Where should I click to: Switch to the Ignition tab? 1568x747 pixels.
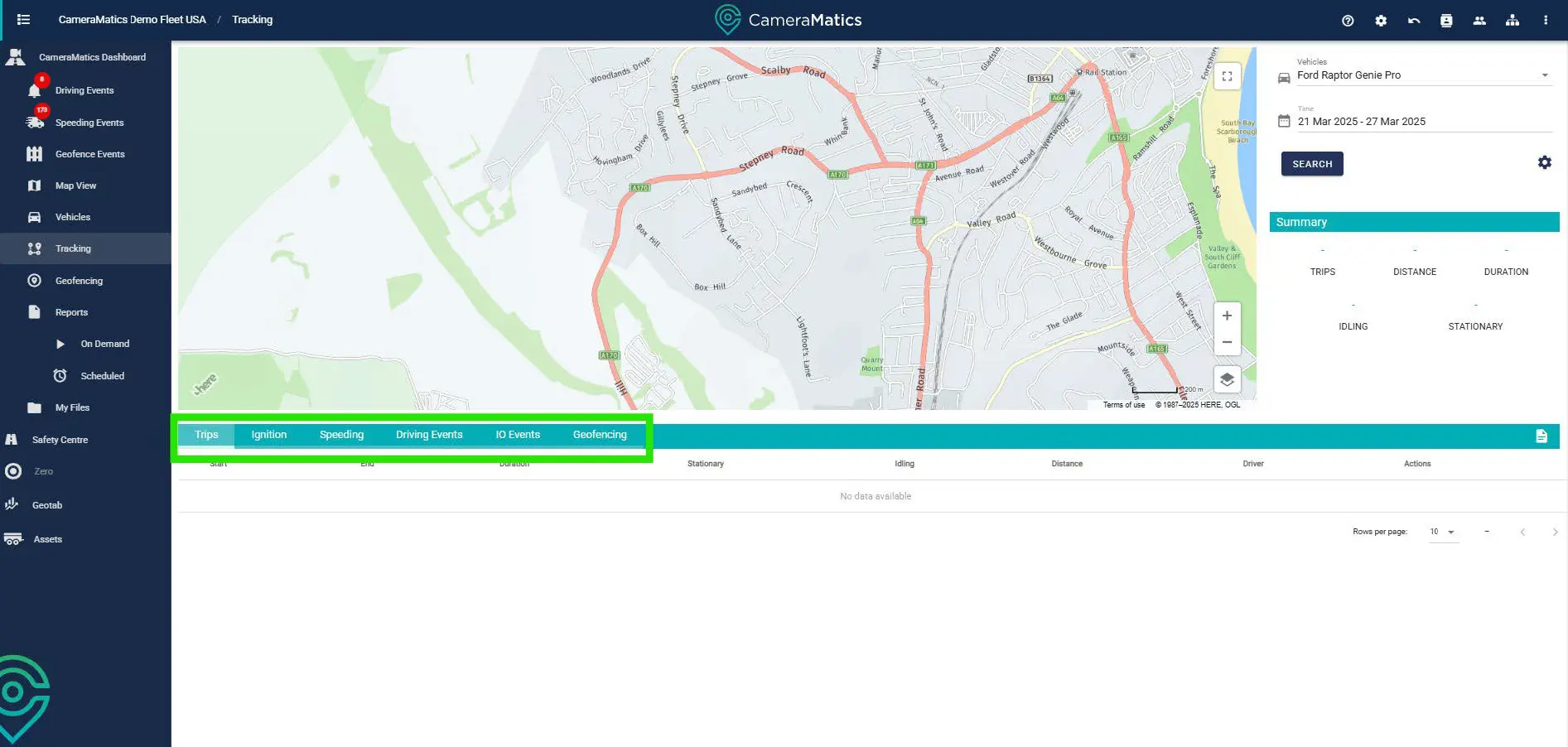coord(269,435)
